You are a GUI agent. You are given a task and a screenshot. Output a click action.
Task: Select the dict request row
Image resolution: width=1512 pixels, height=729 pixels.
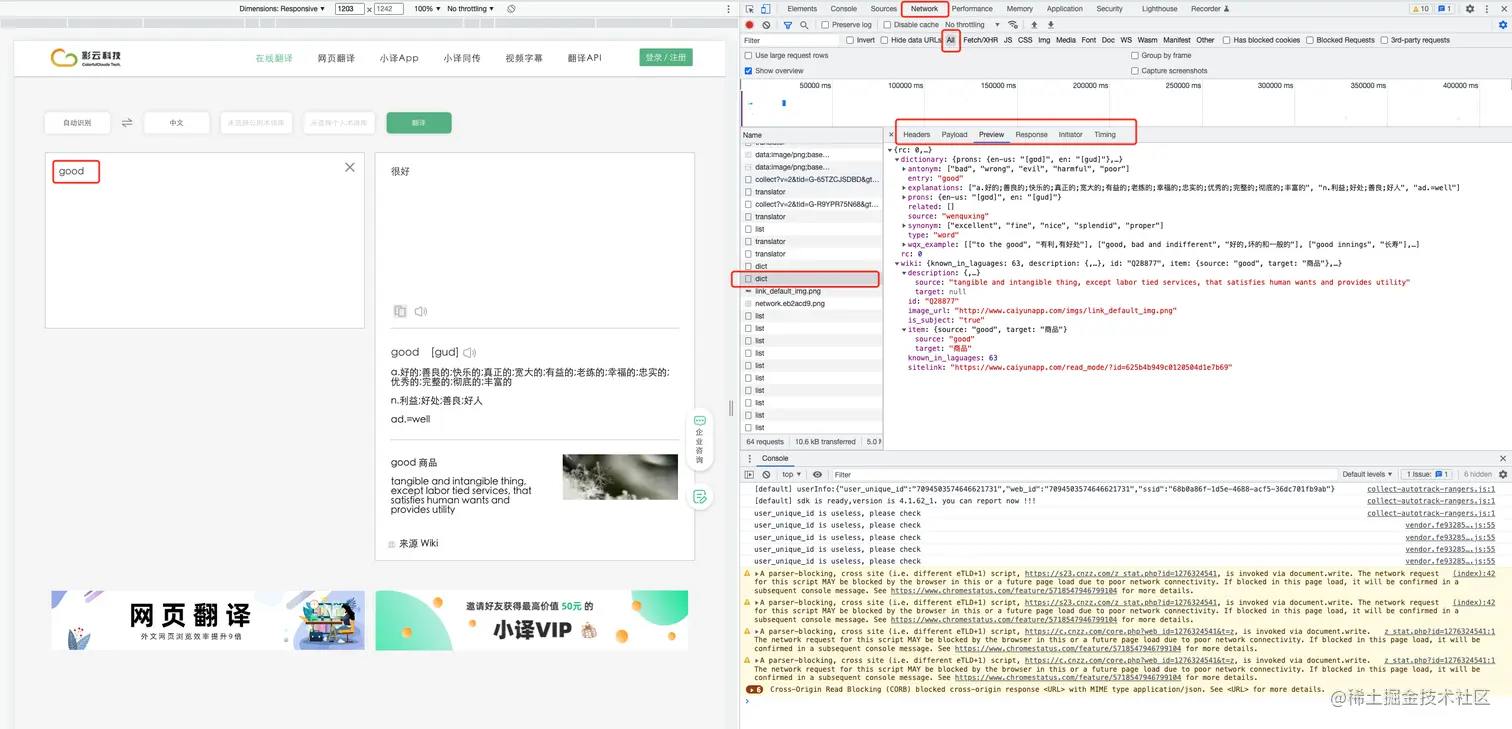tap(811, 279)
